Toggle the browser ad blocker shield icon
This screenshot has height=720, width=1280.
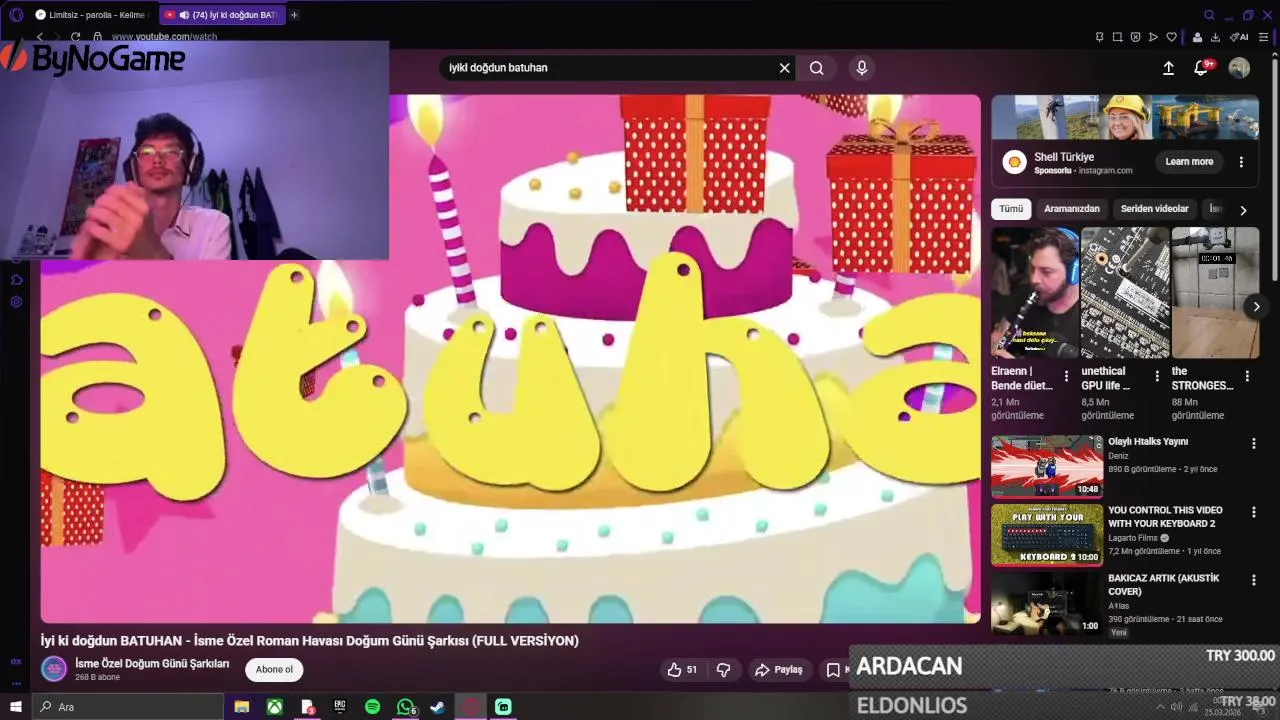[1135, 37]
